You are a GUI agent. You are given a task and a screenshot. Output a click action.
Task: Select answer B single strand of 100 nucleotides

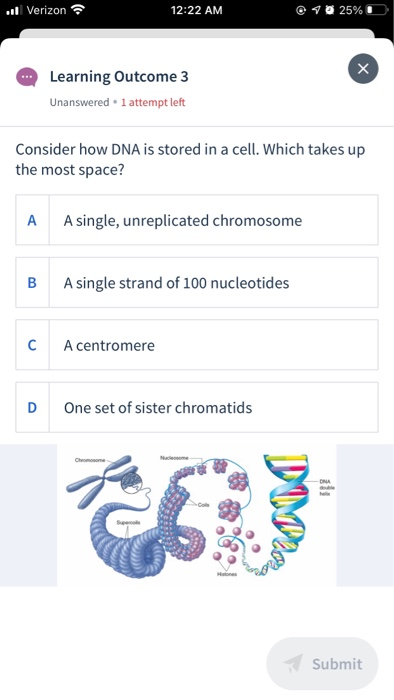(197, 282)
